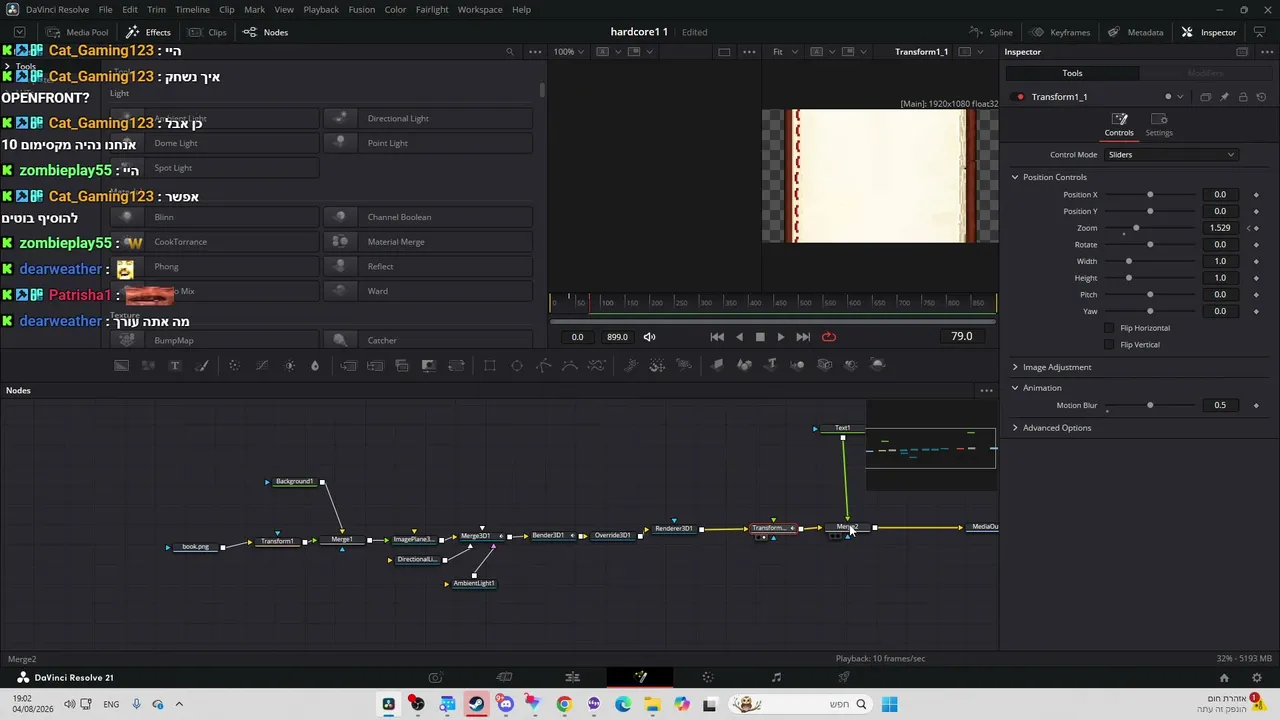Open the Cut page icon
This screenshot has width=1280, height=720.
(x=504, y=677)
